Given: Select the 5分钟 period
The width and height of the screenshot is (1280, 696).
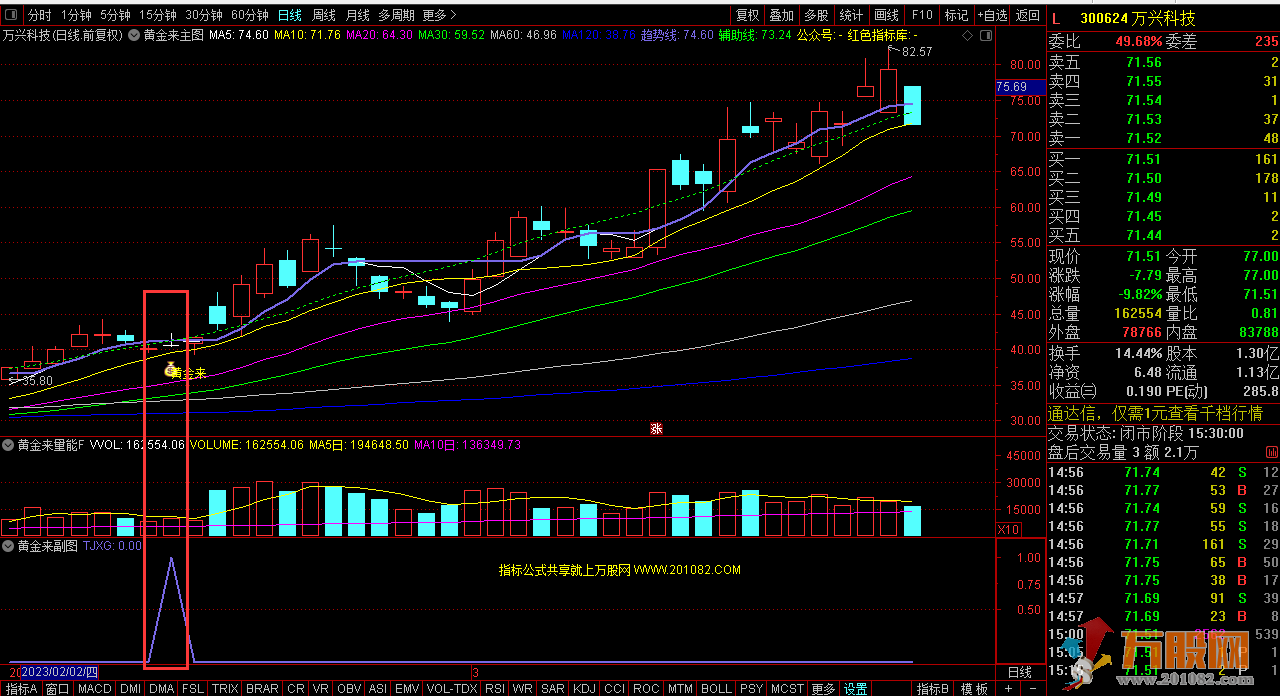Looking at the screenshot, I should [115, 15].
